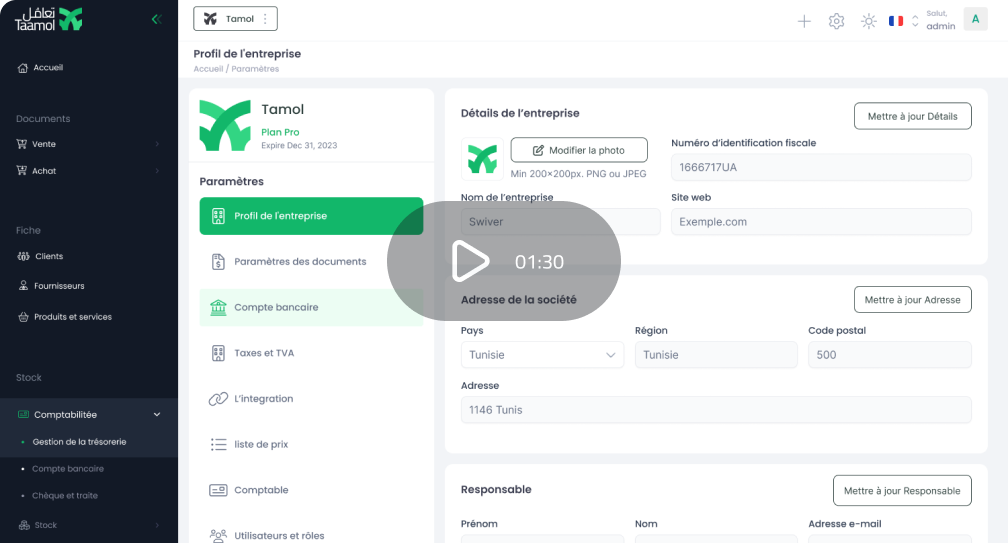
Task: Click the Taxes et TVA icon
Action: pyautogui.click(x=219, y=353)
